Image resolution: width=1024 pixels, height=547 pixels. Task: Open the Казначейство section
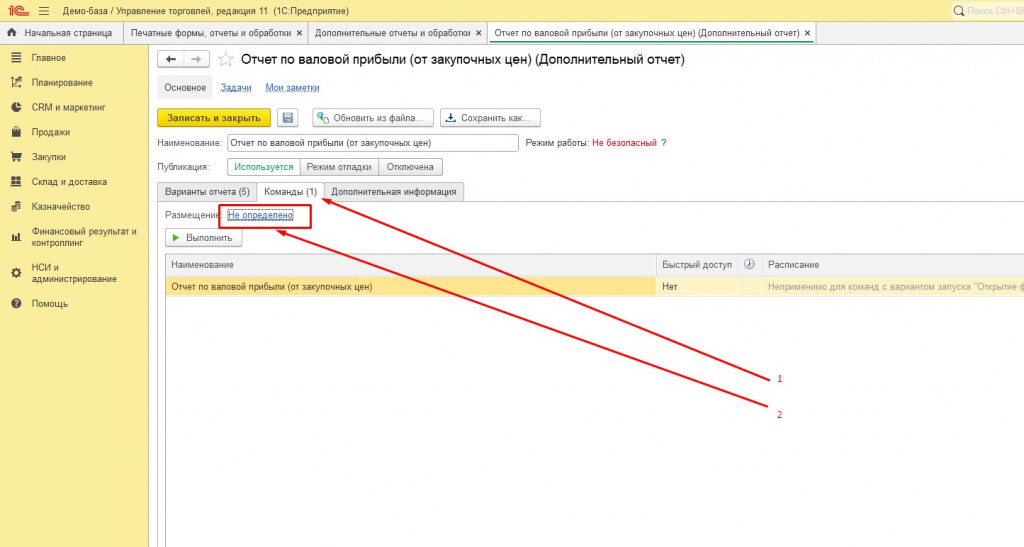point(61,207)
